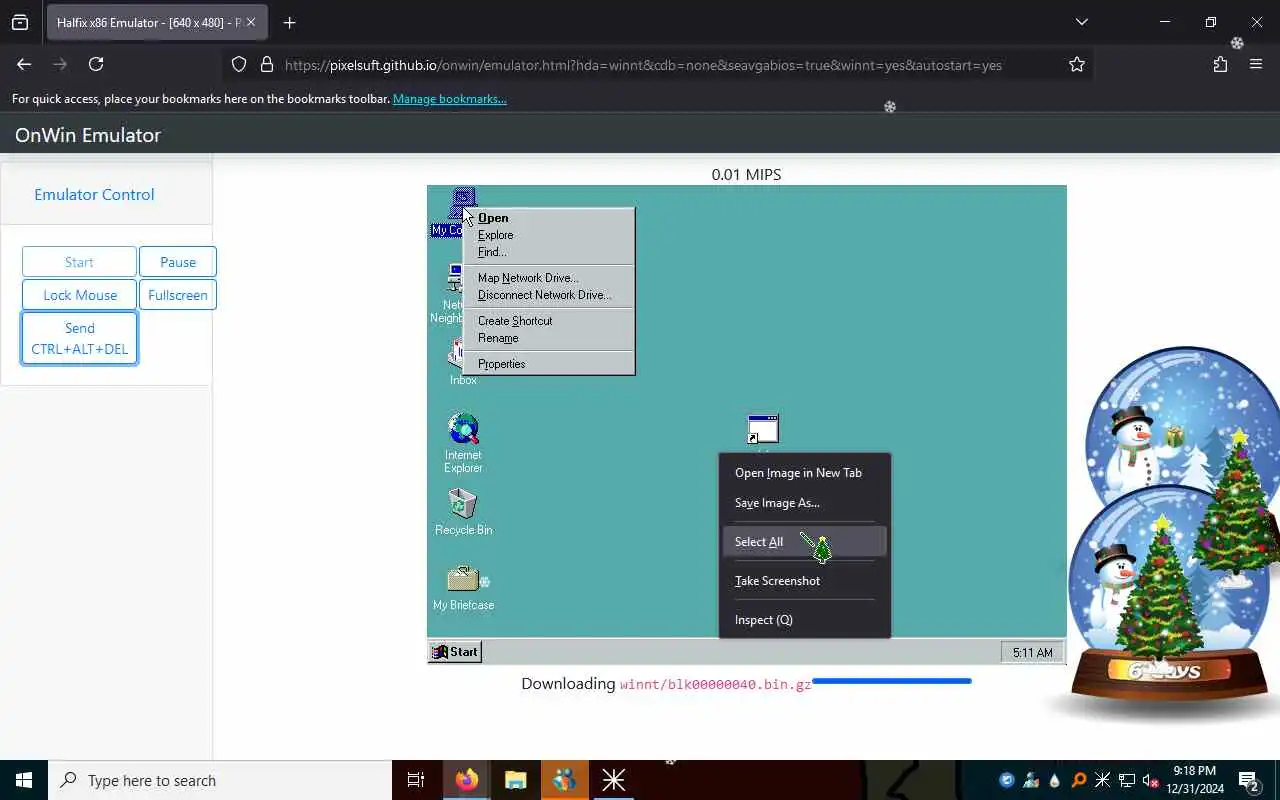Image resolution: width=1280 pixels, height=800 pixels.
Task: Click the padlock site info icon
Action: coord(267,64)
